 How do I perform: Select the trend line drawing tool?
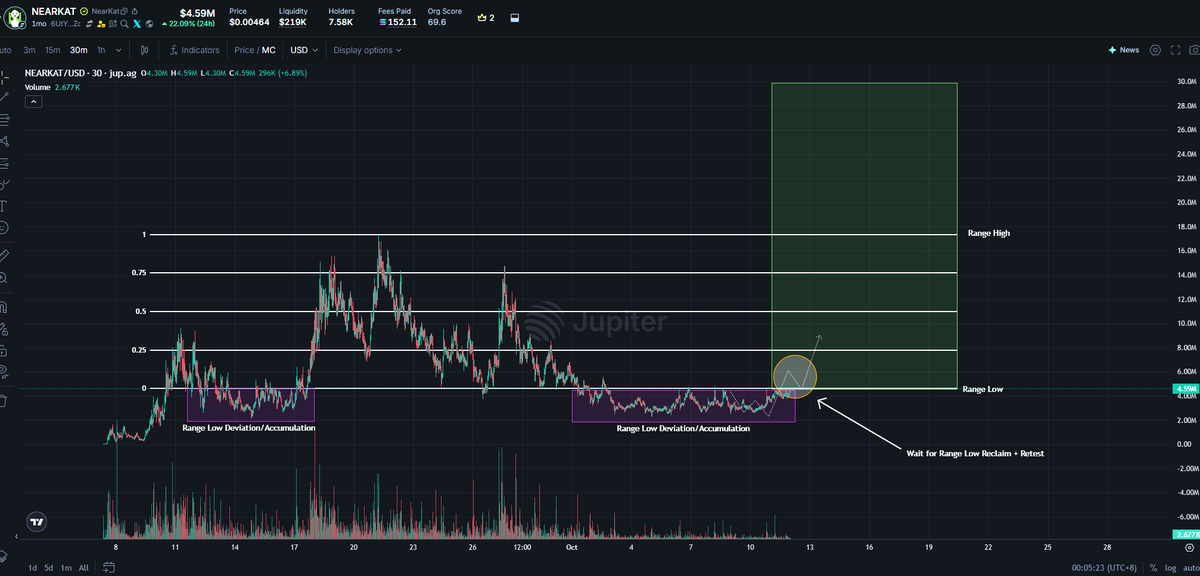pos(4,97)
